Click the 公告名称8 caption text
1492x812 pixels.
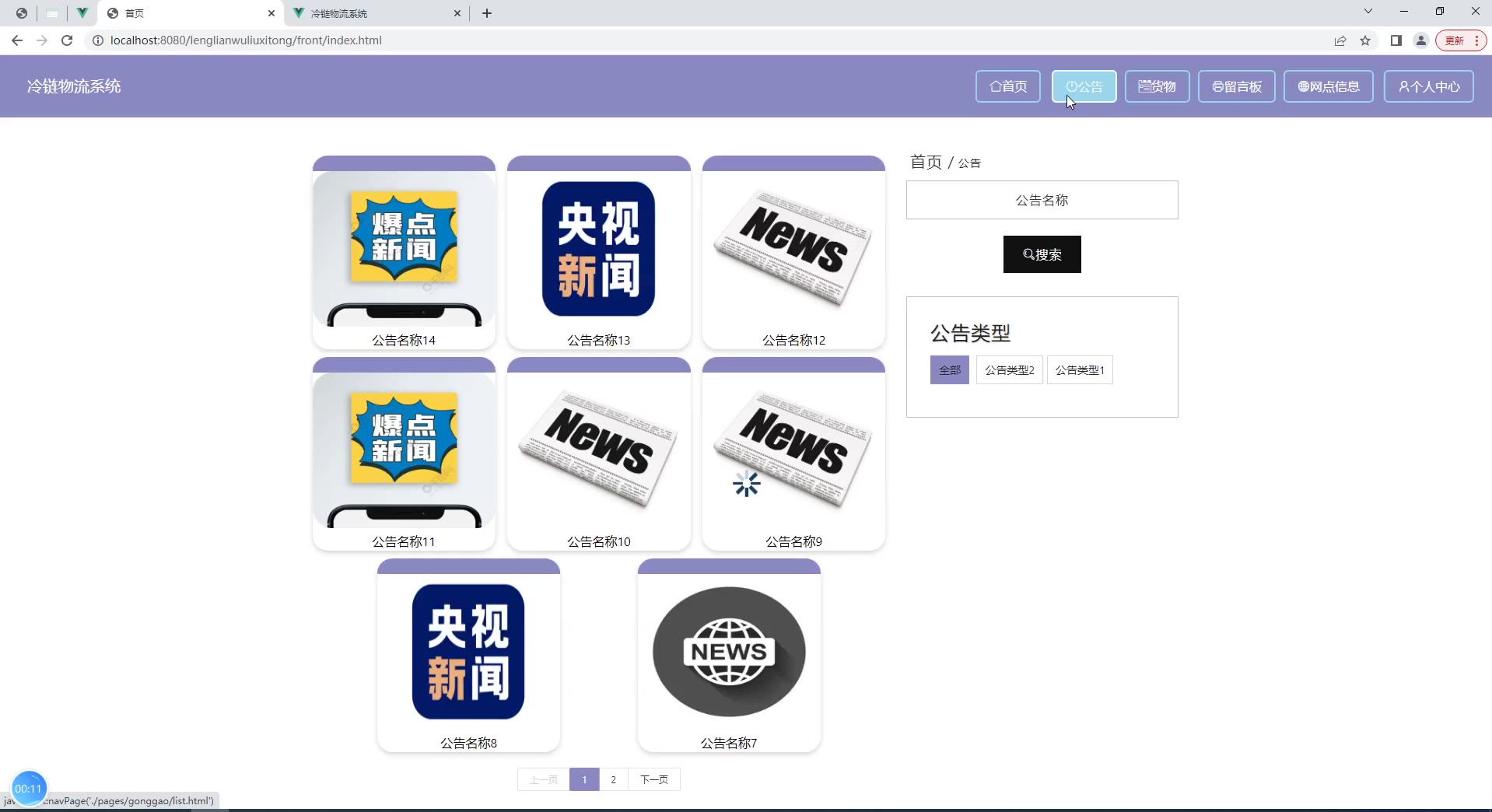pos(468,743)
